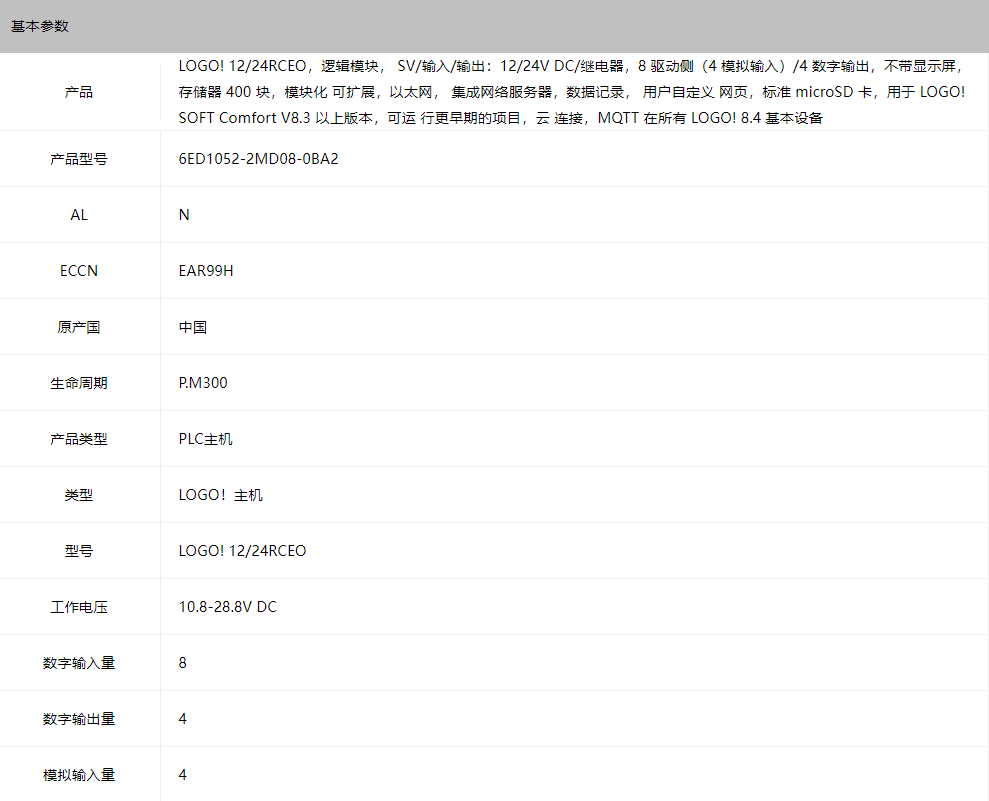This screenshot has height=801, width=989.
Task: Click the 型号 row label
Action: coord(79,551)
